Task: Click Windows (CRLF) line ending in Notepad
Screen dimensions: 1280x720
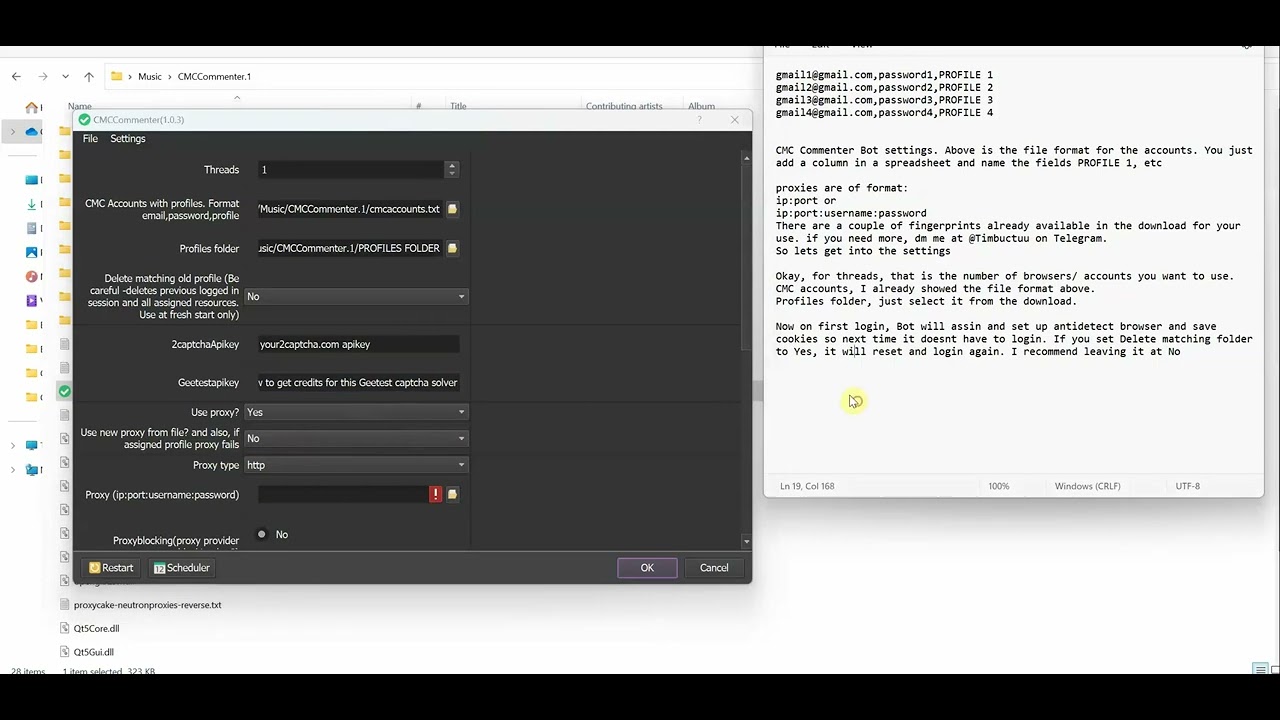Action: click(1088, 486)
